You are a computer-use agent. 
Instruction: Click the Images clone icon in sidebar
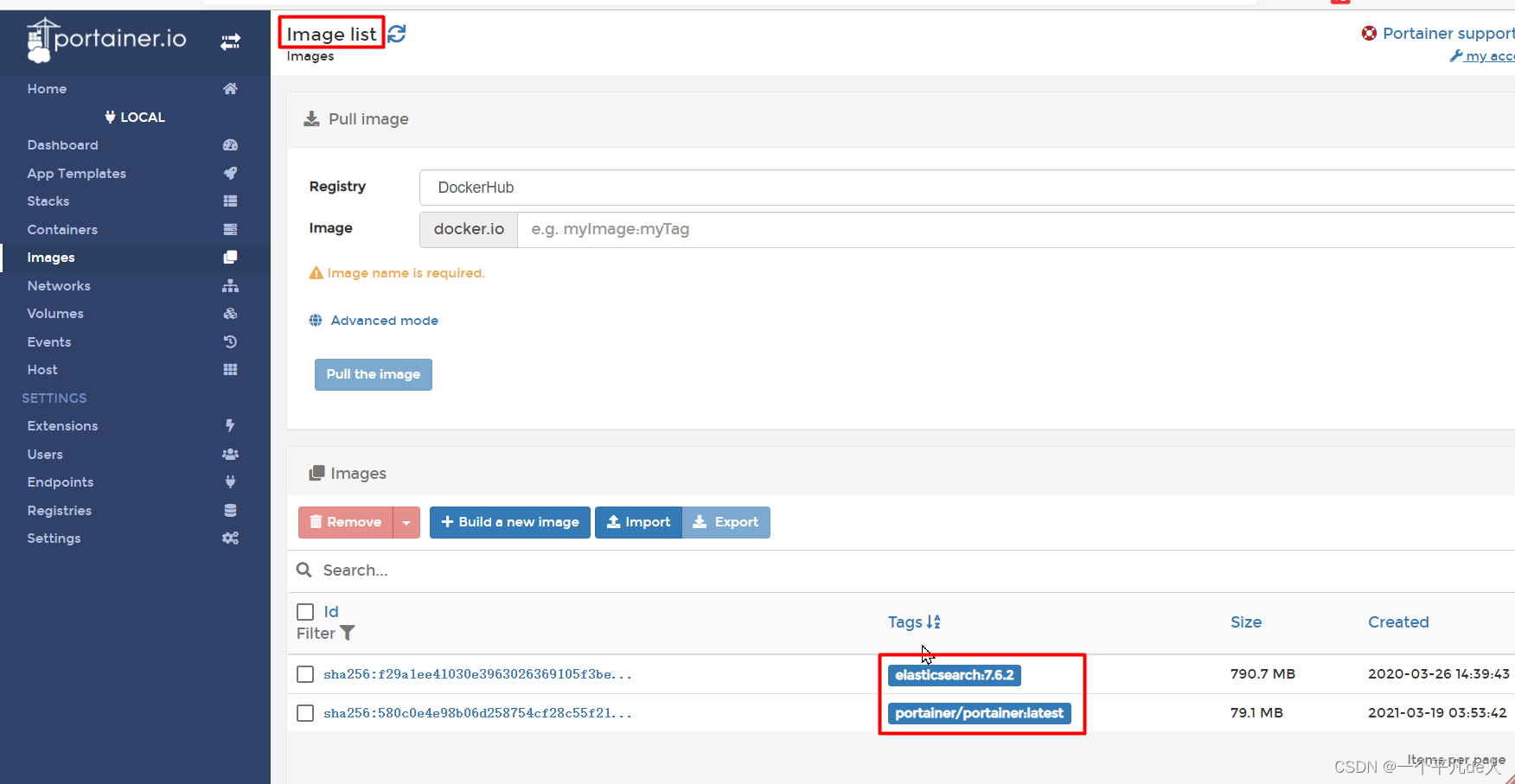[x=230, y=257]
